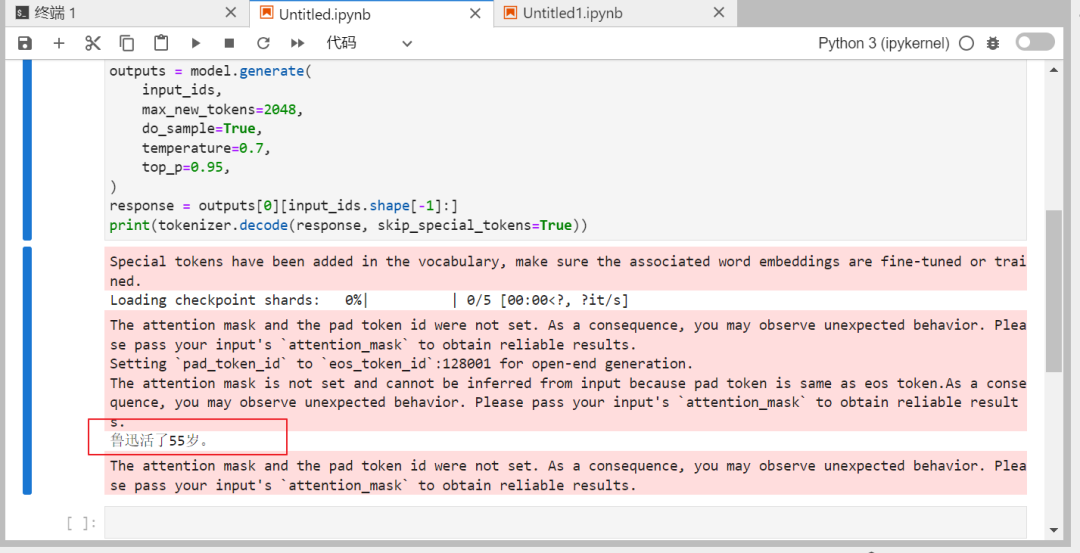This screenshot has height=553, width=1080.
Task: Click the vertical scrollbar thumb
Action: [1054, 291]
